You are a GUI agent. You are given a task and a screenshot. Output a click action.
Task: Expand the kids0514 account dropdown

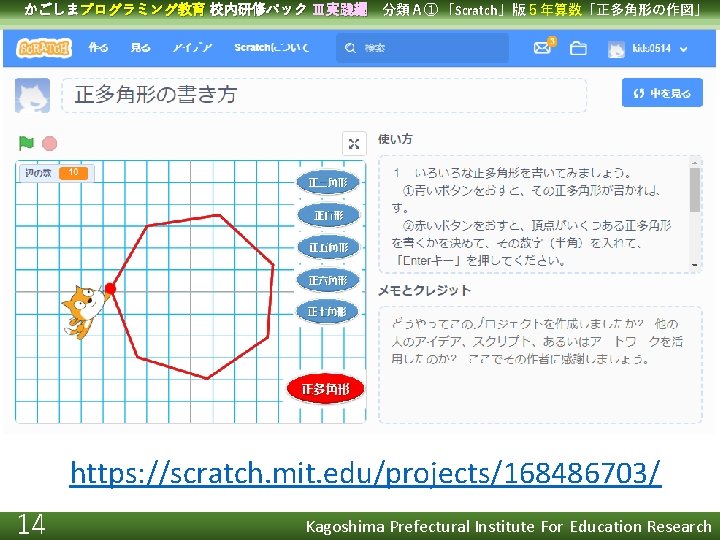pyautogui.click(x=684, y=49)
